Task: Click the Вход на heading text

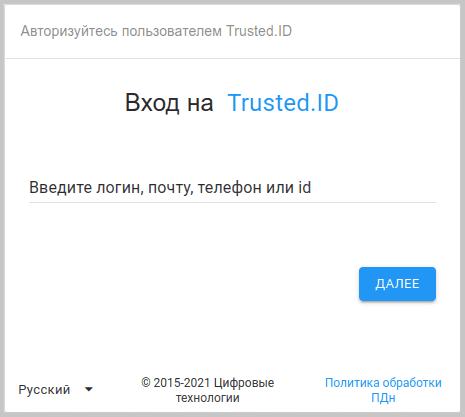Action: 169,103
